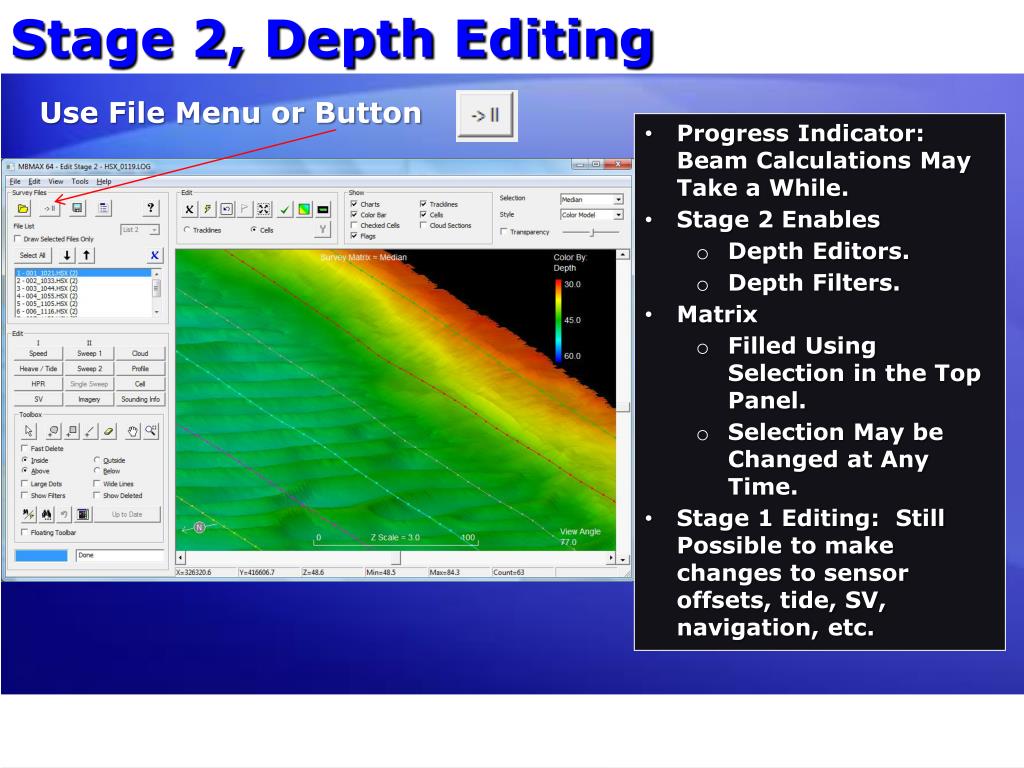Open the color gradient settings icon

[304, 210]
